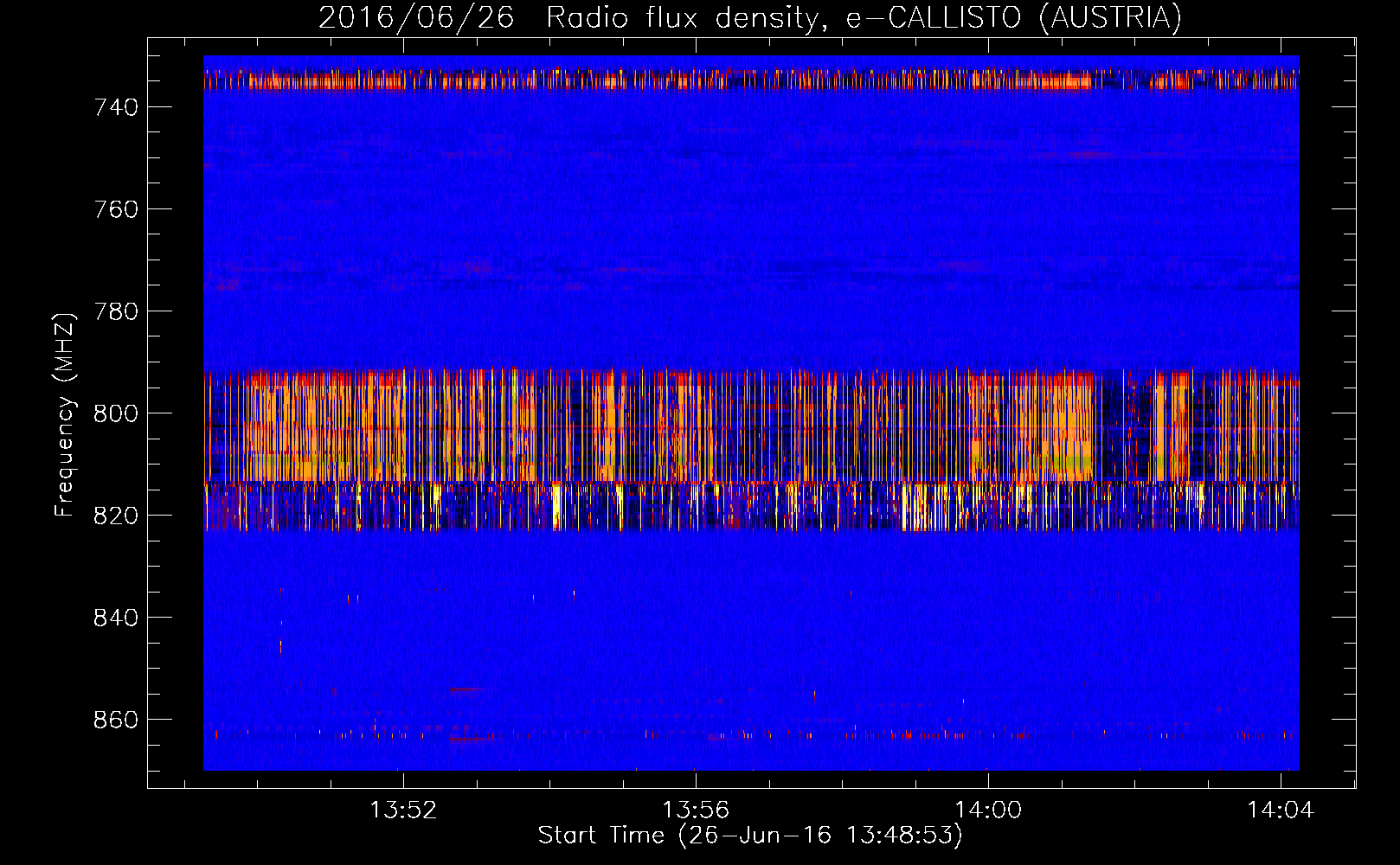The width and height of the screenshot is (1400, 865).
Task: Click the 760 frequency tick label
Action: pyautogui.click(x=116, y=209)
